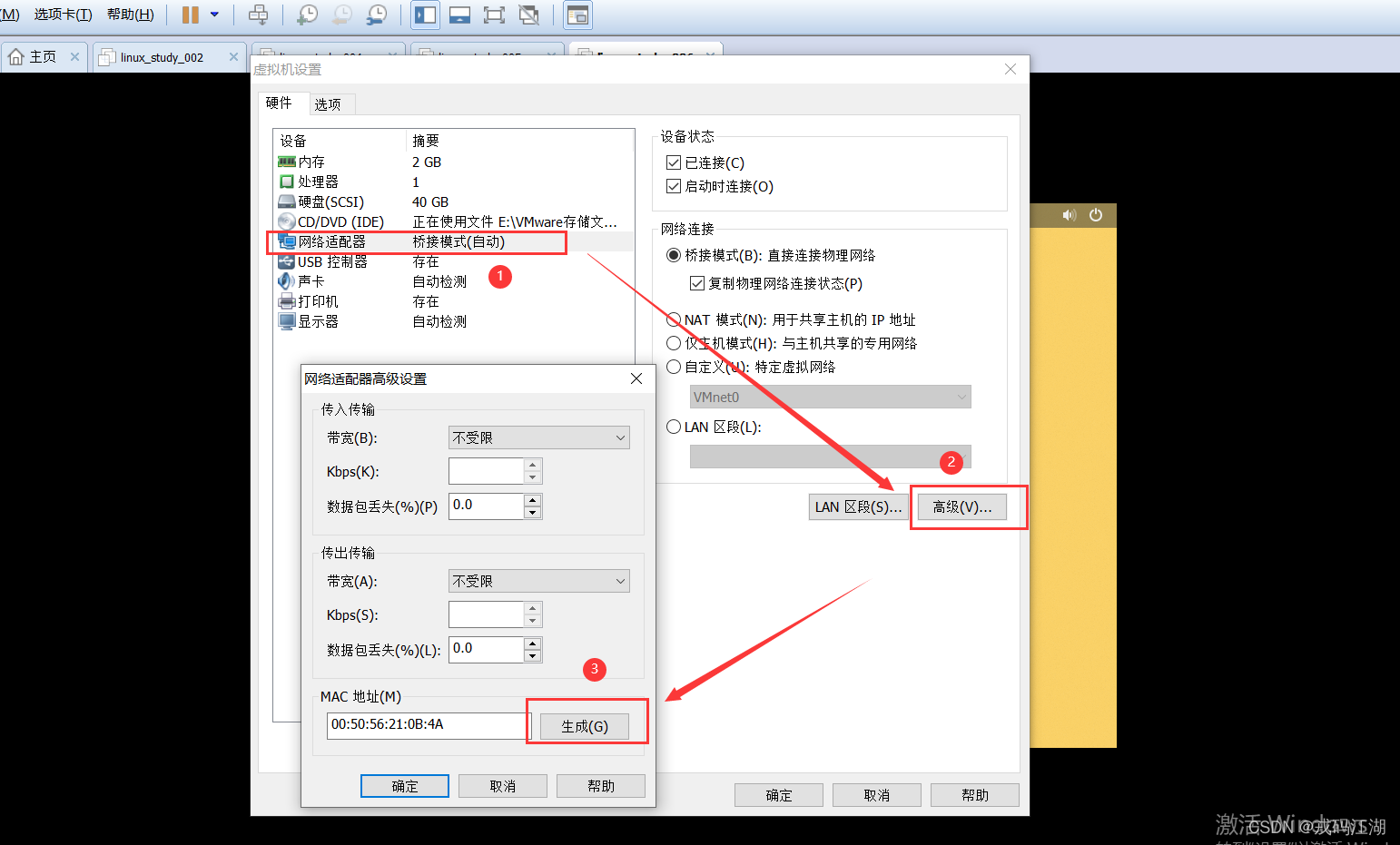Click the send Ctrl+Alt+Del toolbar icon
Image resolution: width=1400 pixels, height=845 pixels.
pos(259,15)
